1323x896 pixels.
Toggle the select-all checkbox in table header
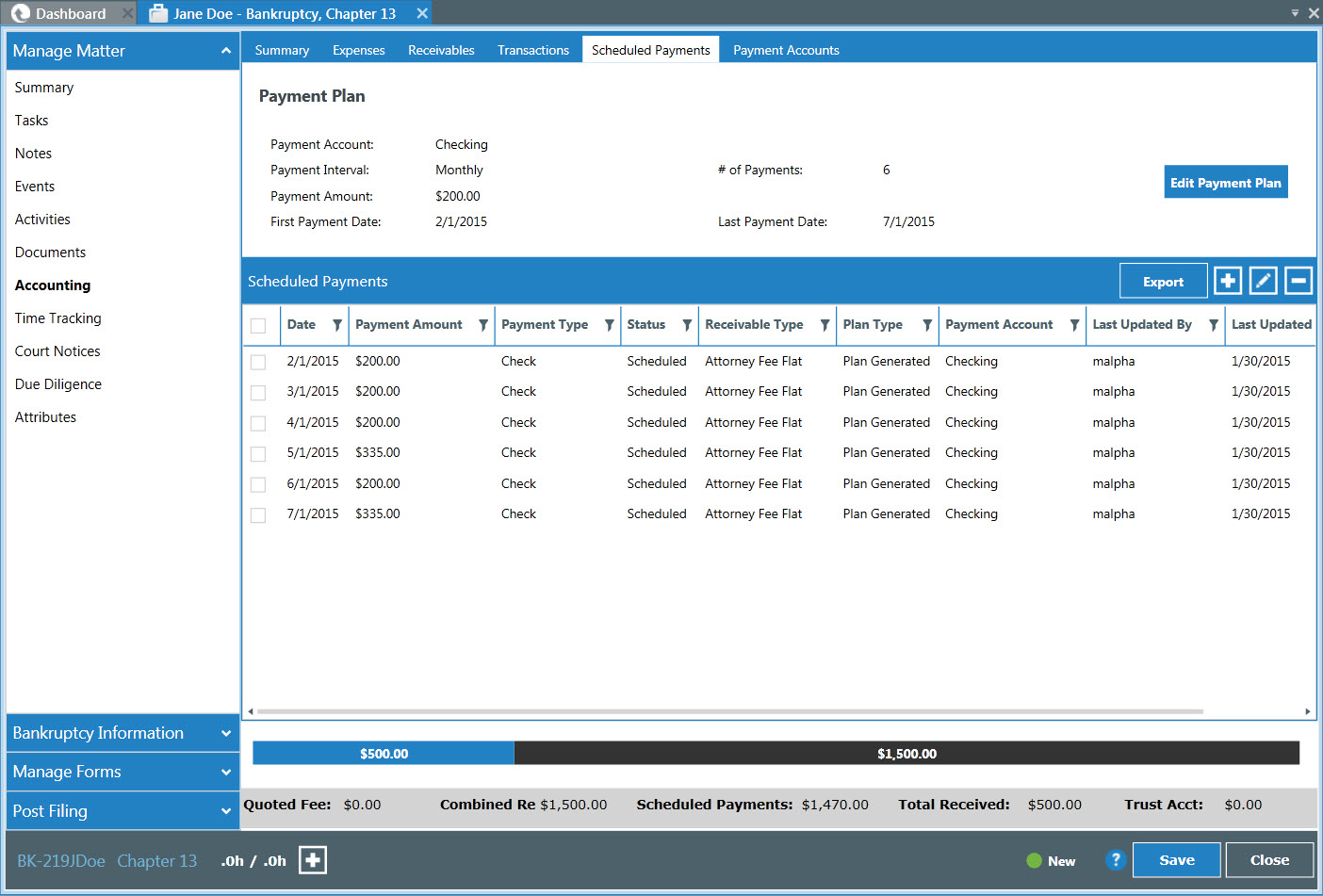[258, 326]
